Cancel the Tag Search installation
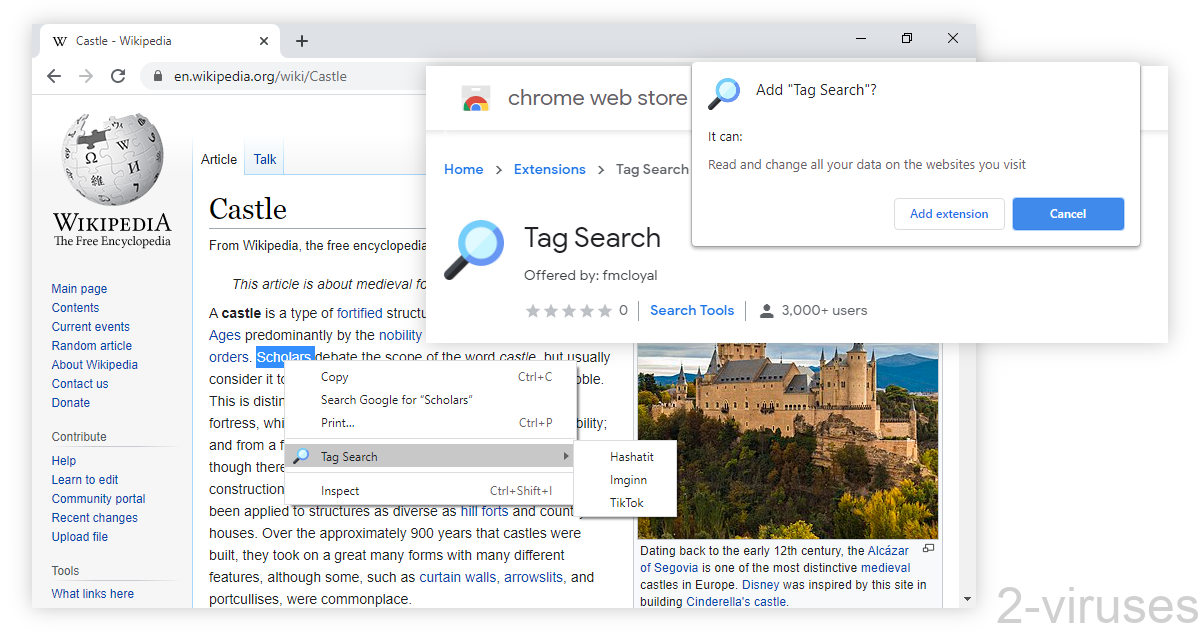 (1067, 213)
